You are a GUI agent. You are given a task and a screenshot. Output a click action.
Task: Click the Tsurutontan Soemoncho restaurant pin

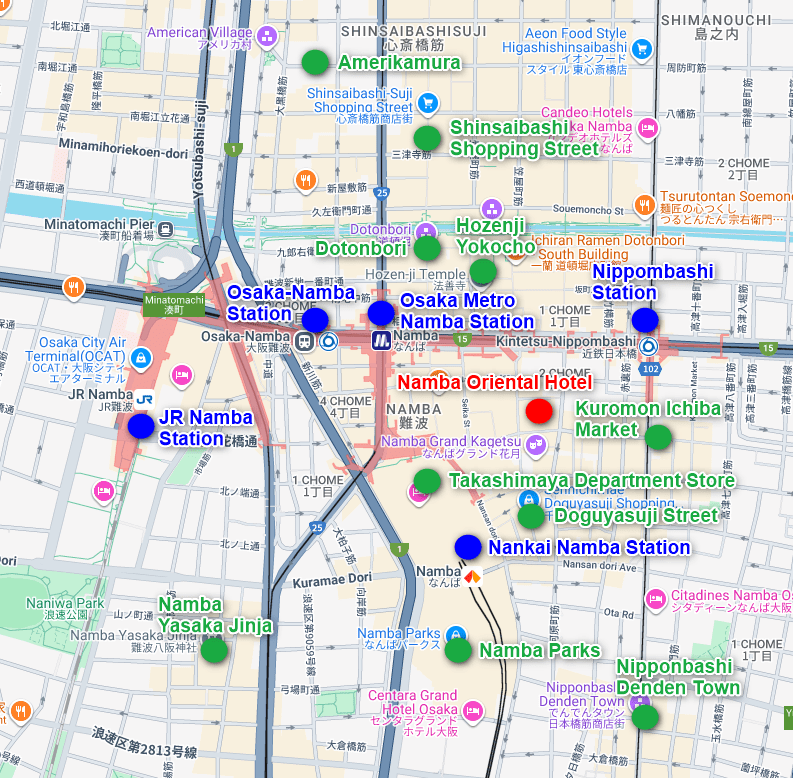pyautogui.click(x=644, y=206)
